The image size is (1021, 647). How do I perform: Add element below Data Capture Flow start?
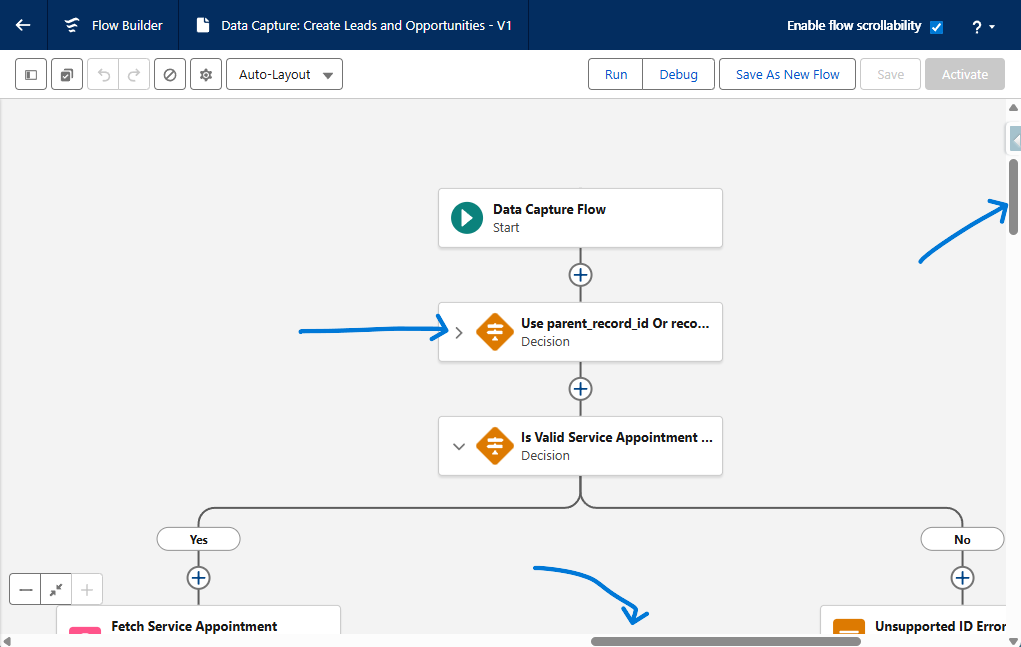pyautogui.click(x=580, y=275)
